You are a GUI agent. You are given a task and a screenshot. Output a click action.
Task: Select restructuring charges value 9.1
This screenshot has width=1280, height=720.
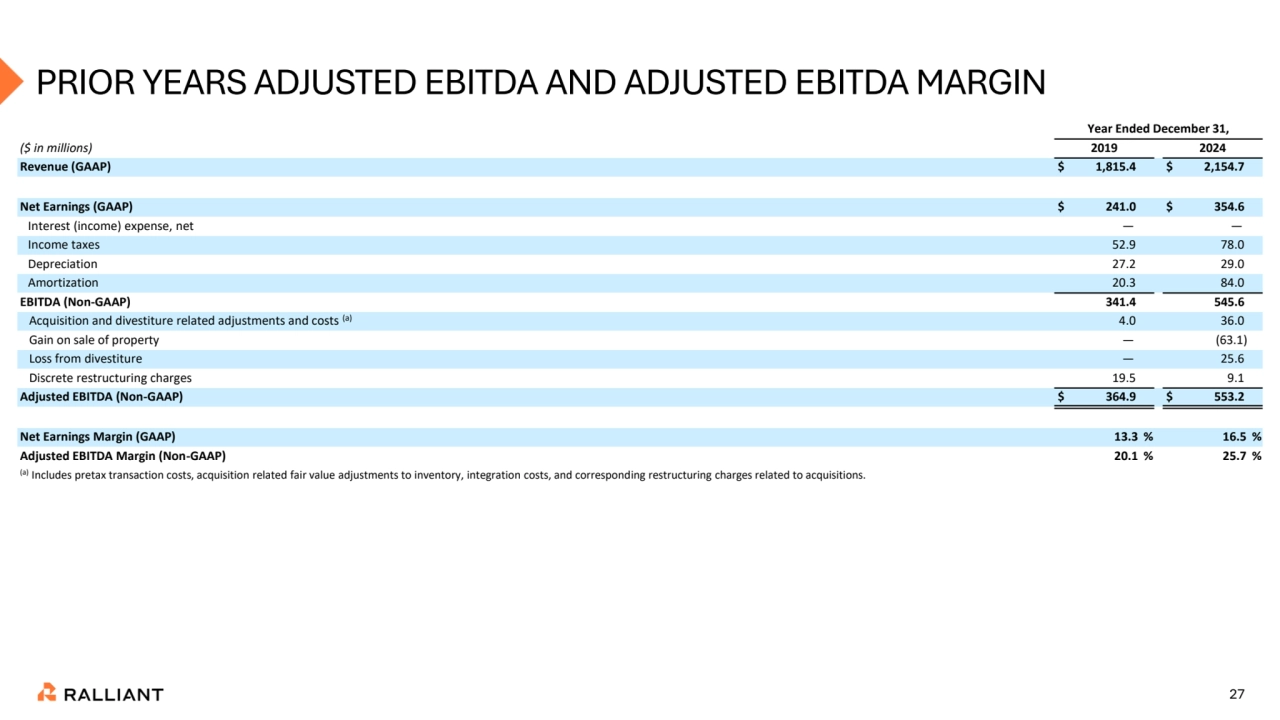click(x=1235, y=378)
